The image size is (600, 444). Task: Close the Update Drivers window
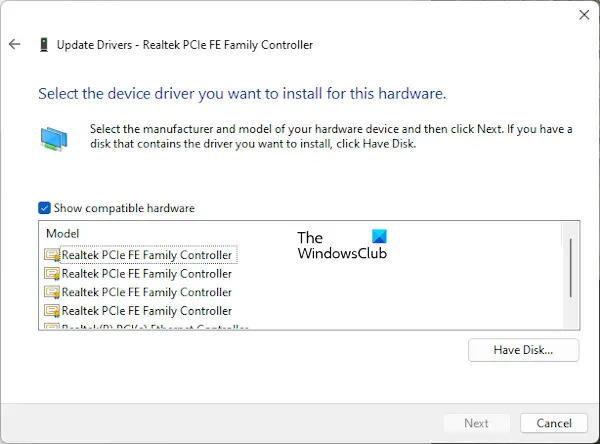[x=584, y=15]
